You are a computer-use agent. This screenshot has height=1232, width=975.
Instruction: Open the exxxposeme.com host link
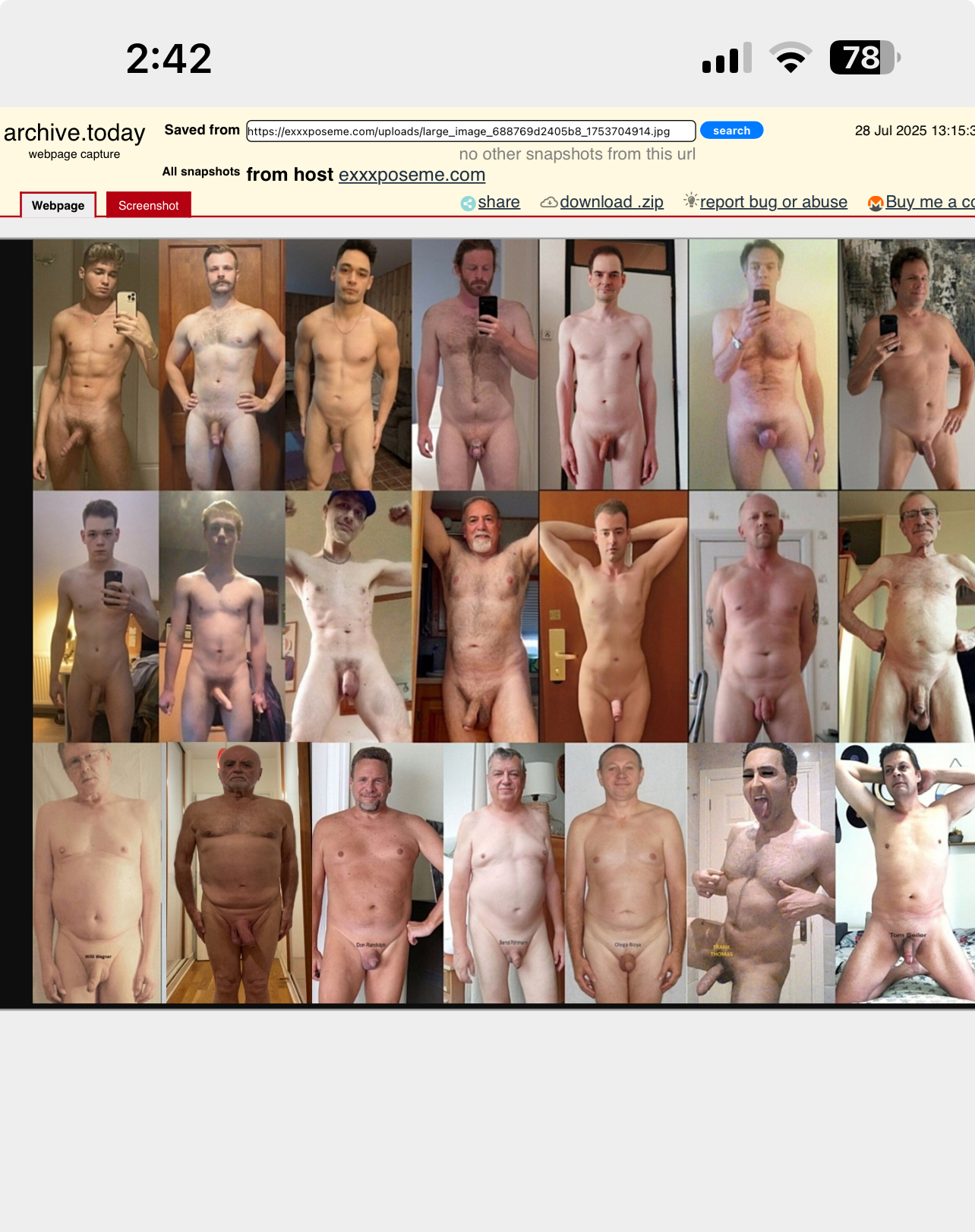[x=412, y=175]
